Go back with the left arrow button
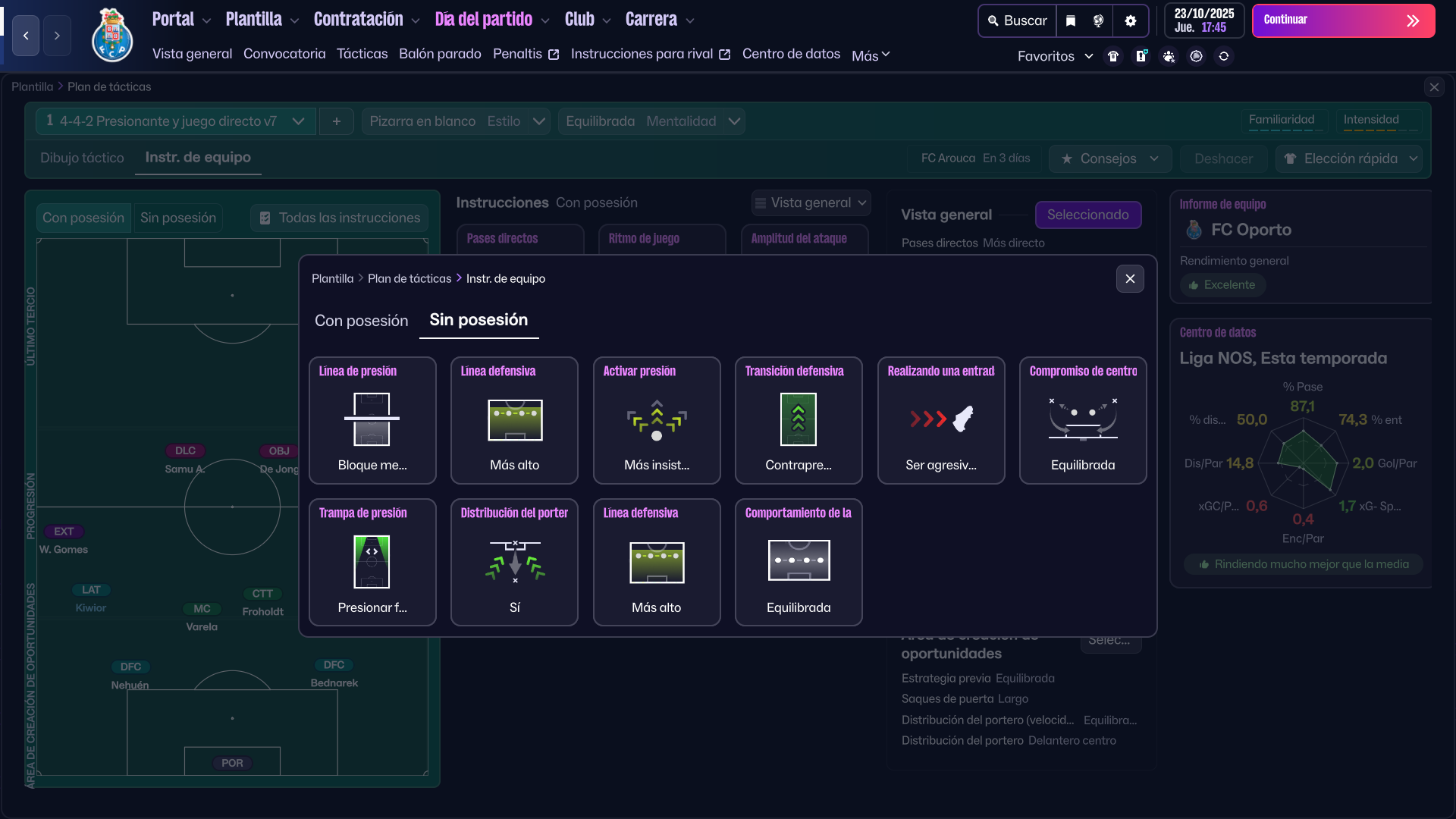This screenshot has height=819, width=1456. [x=26, y=36]
